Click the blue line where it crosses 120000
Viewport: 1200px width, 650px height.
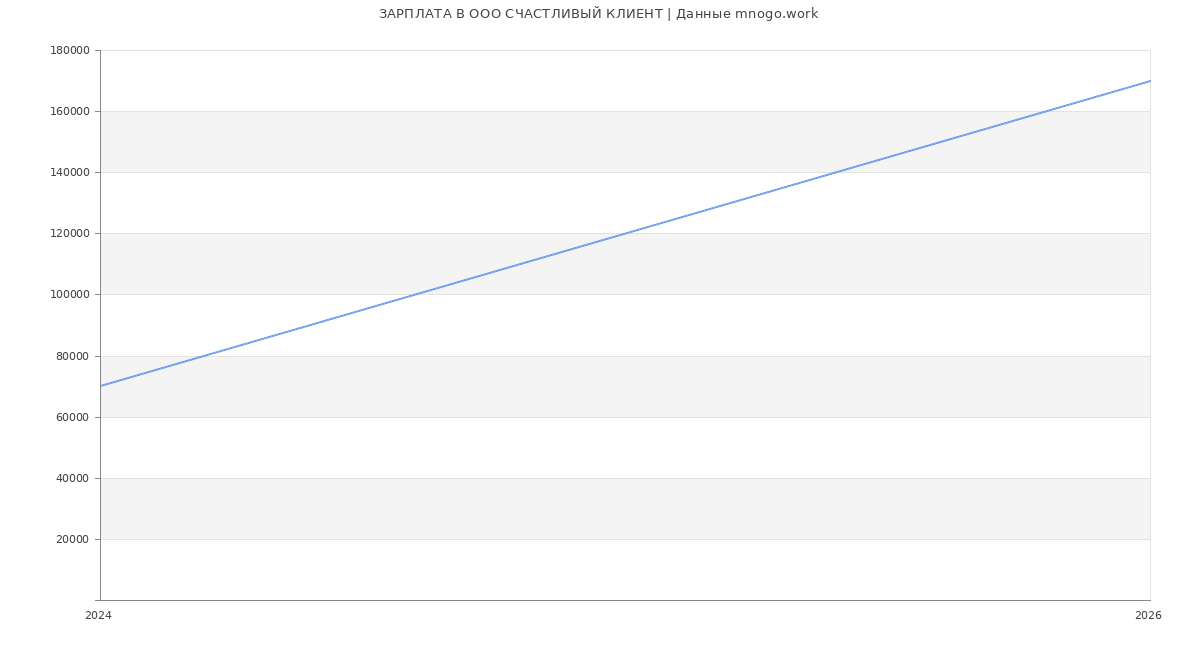(625, 233)
